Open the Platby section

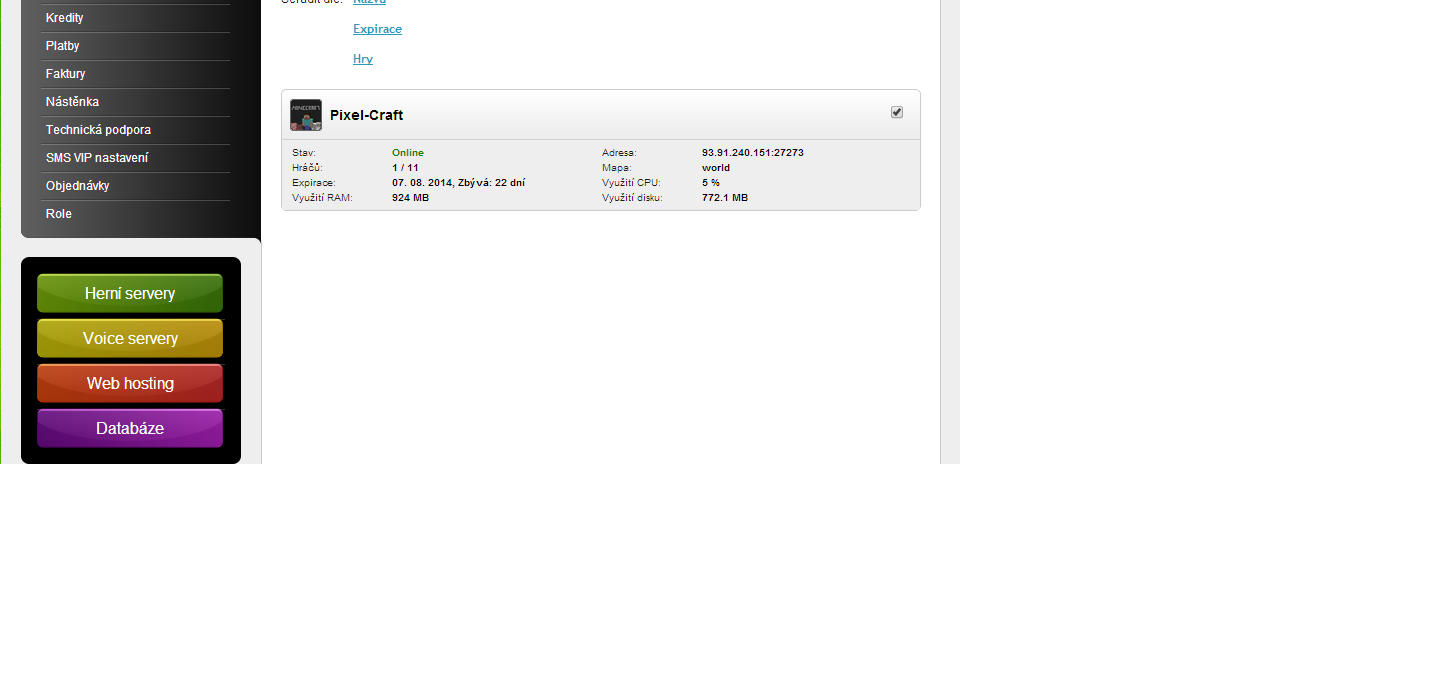pyautogui.click(x=62, y=45)
